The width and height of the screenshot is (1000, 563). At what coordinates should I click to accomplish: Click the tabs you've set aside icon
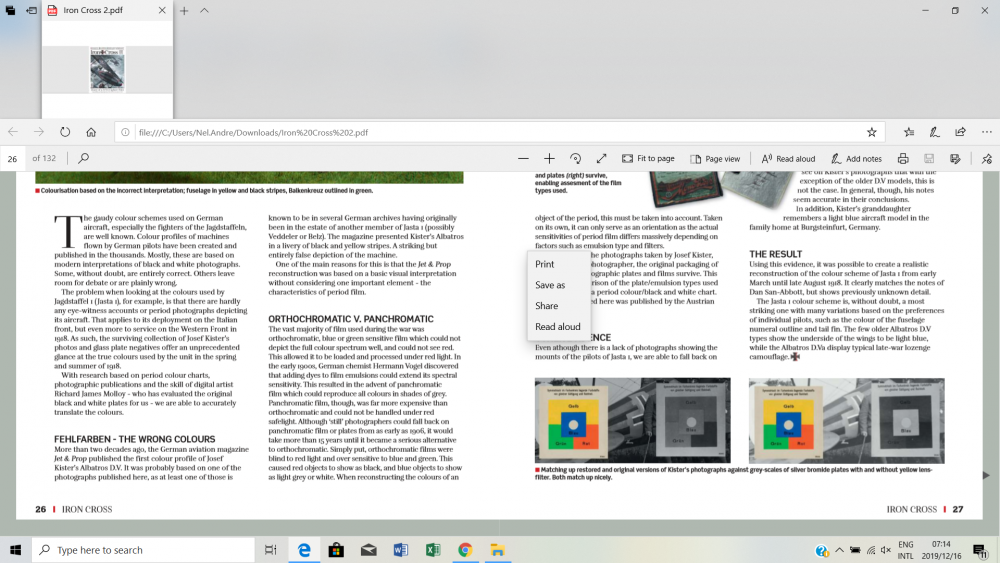(10, 10)
